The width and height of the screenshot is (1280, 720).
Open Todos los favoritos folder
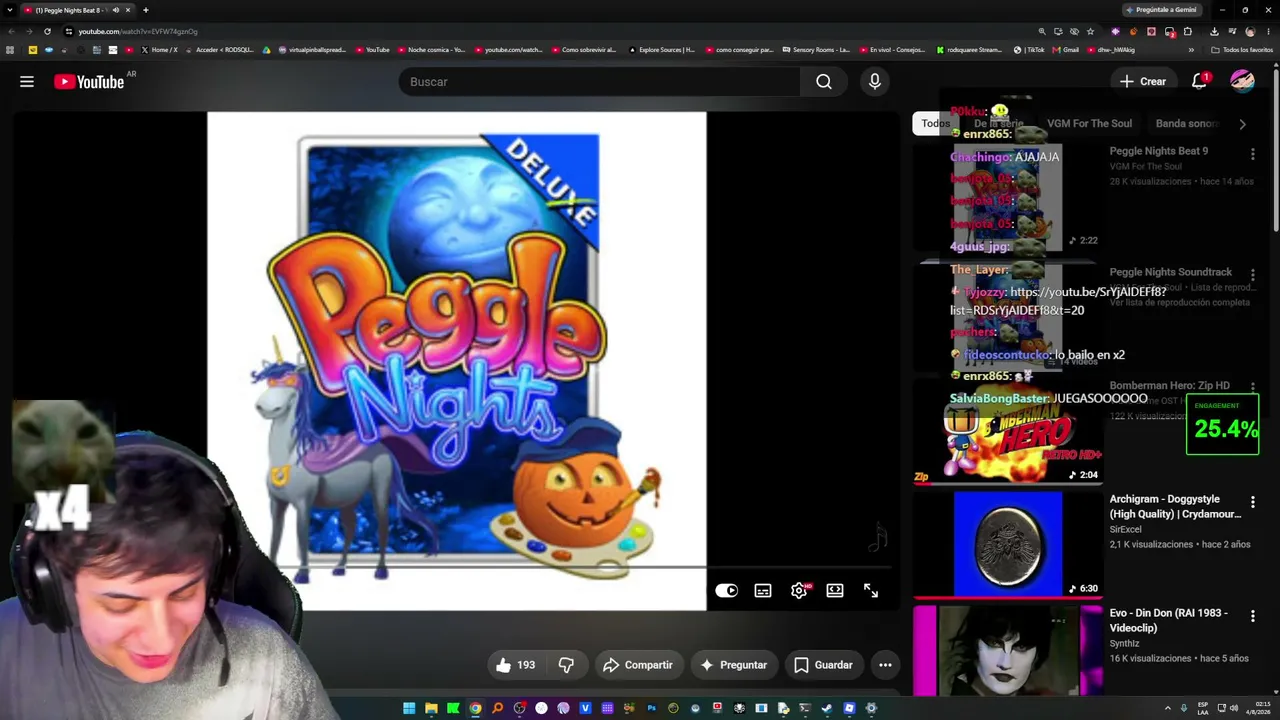click(1242, 50)
